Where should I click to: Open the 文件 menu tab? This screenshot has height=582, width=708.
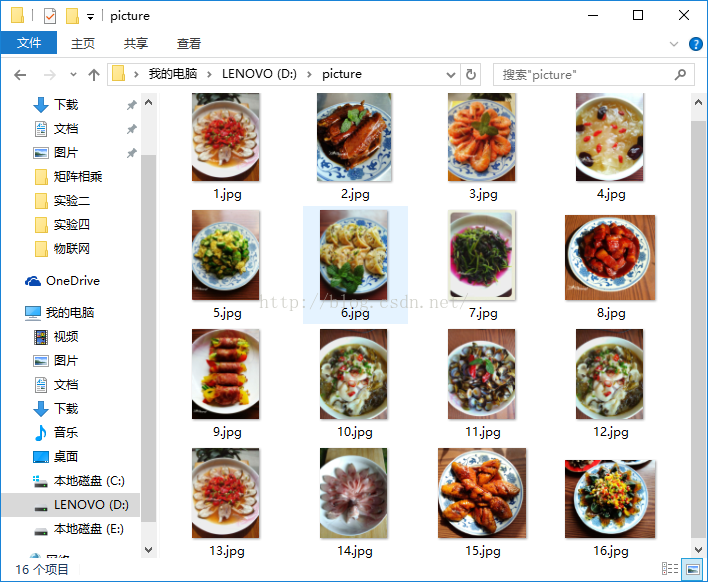29,43
